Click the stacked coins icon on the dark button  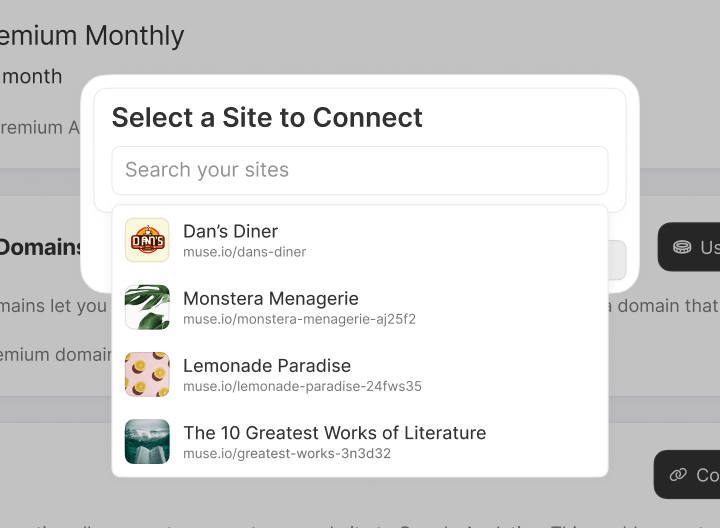682,247
